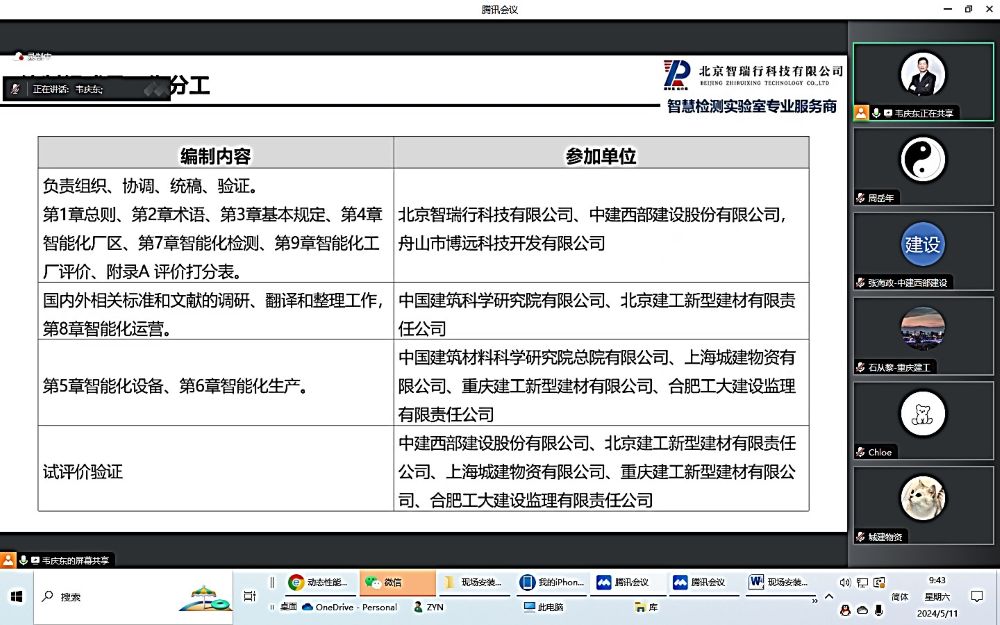The image size is (1000, 625).
Task: Click the microphone tray icon
Action: pyautogui.click(x=879, y=611)
